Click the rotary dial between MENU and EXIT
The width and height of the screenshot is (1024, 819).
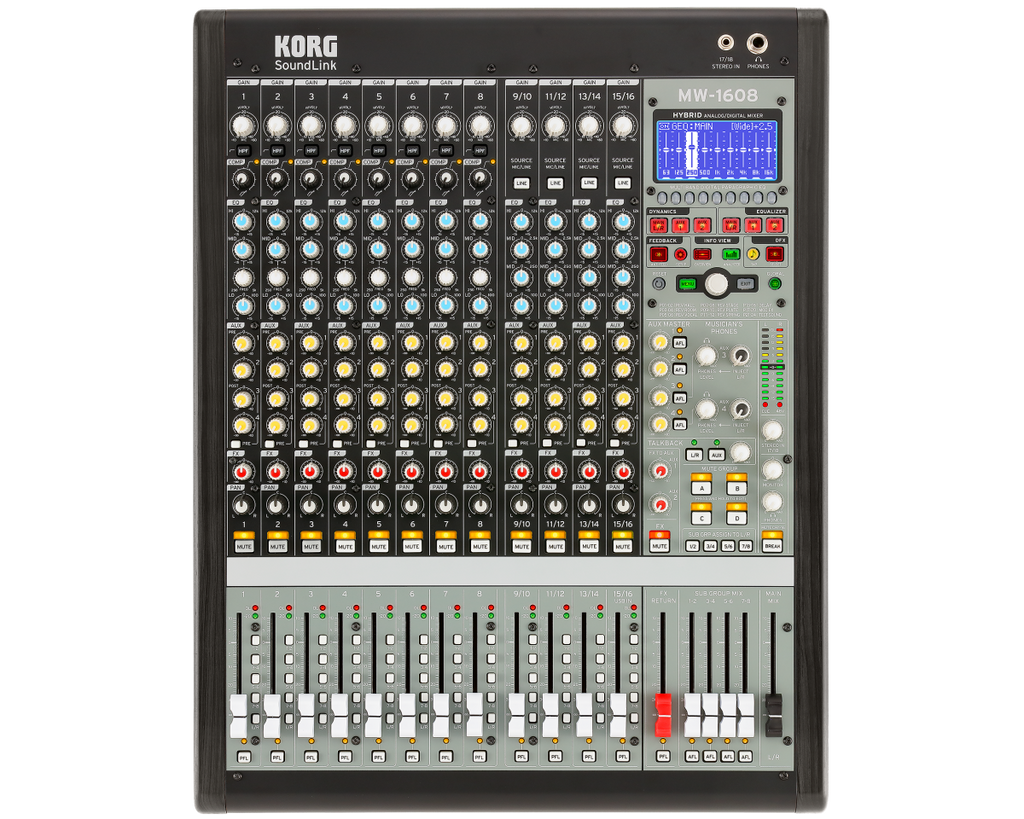[716, 283]
